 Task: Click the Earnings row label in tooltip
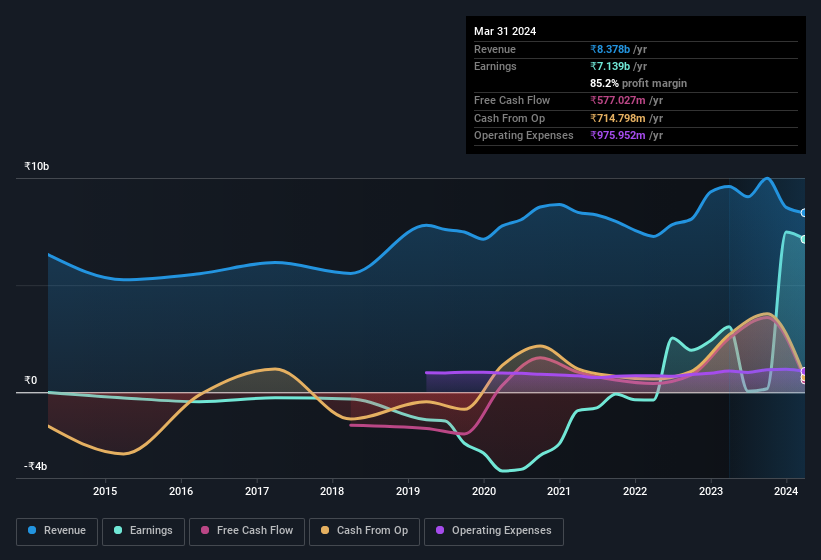click(495, 66)
